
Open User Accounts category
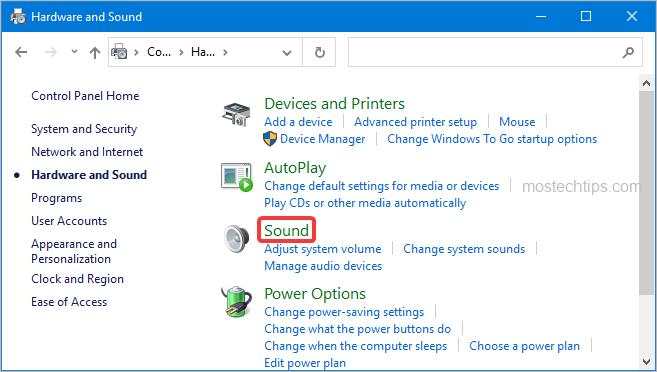pos(69,221)
